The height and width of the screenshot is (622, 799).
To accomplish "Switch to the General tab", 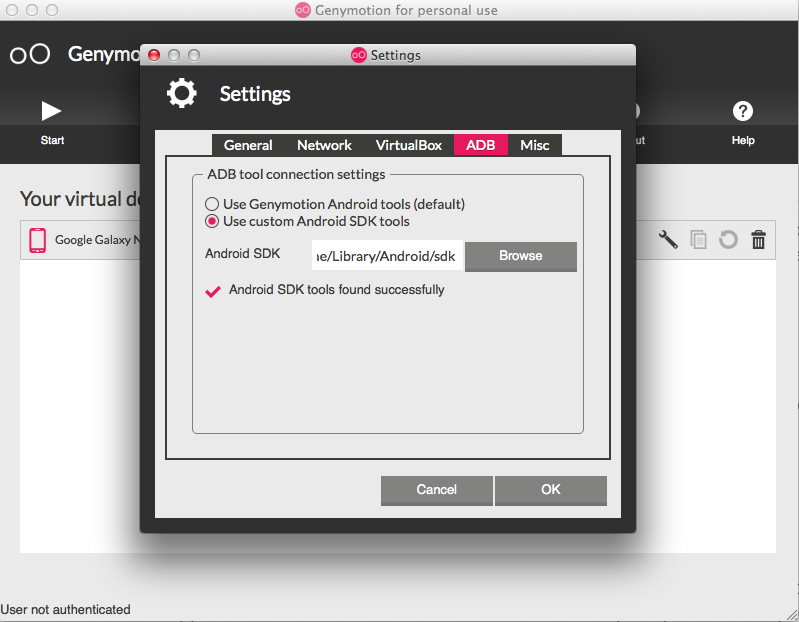I will click(248, 145).
